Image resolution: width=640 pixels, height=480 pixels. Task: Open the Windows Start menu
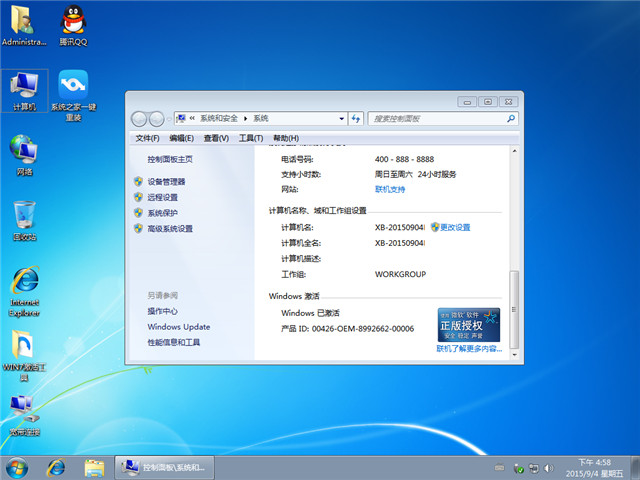click(17, 468)
